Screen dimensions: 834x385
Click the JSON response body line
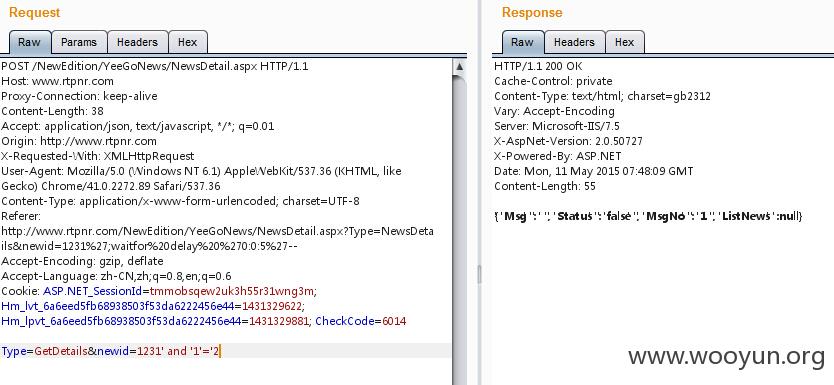648,216
